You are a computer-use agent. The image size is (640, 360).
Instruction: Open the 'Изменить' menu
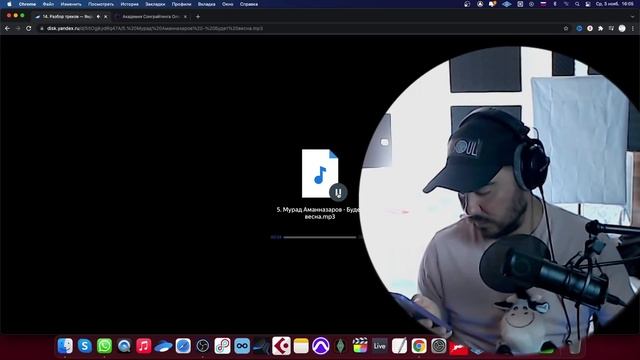pos(71,4)
